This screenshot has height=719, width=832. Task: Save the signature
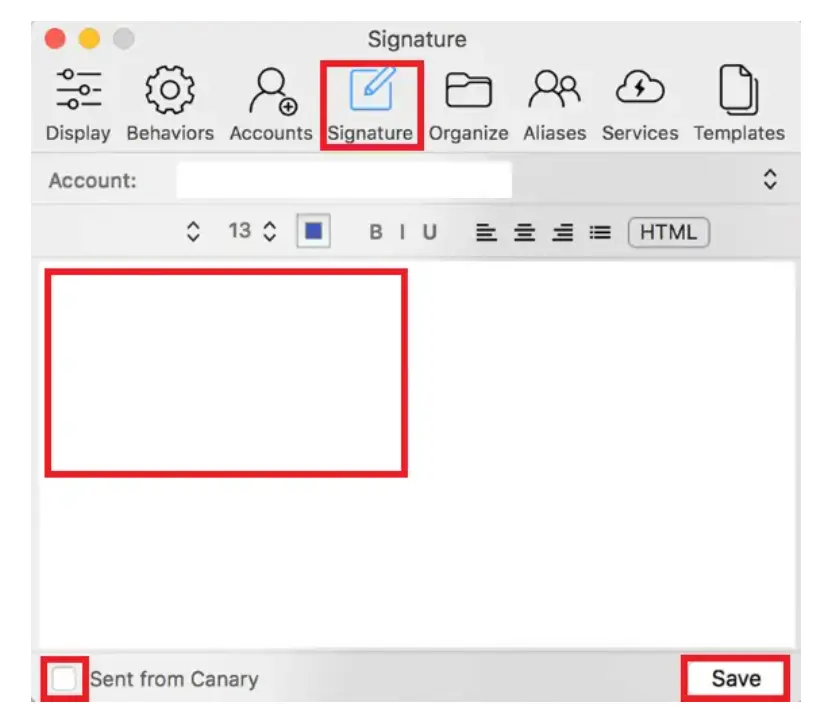pyautogui.click(x=736, y=679)
